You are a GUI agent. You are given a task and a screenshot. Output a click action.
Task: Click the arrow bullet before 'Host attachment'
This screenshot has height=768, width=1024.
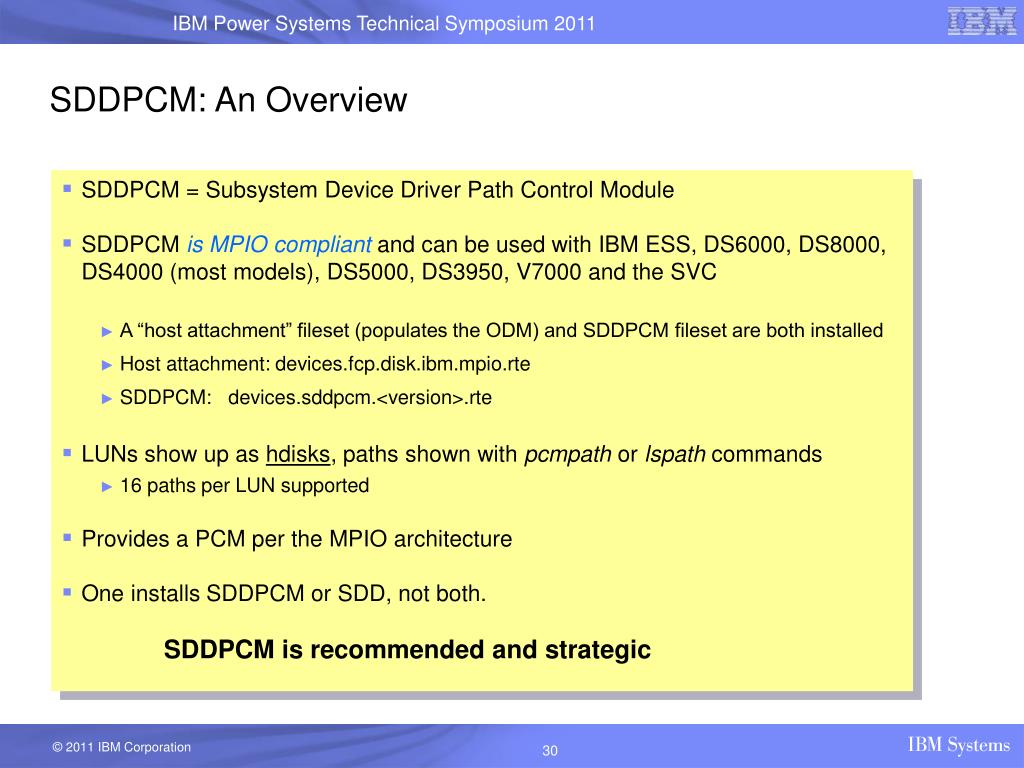point(107,365)
